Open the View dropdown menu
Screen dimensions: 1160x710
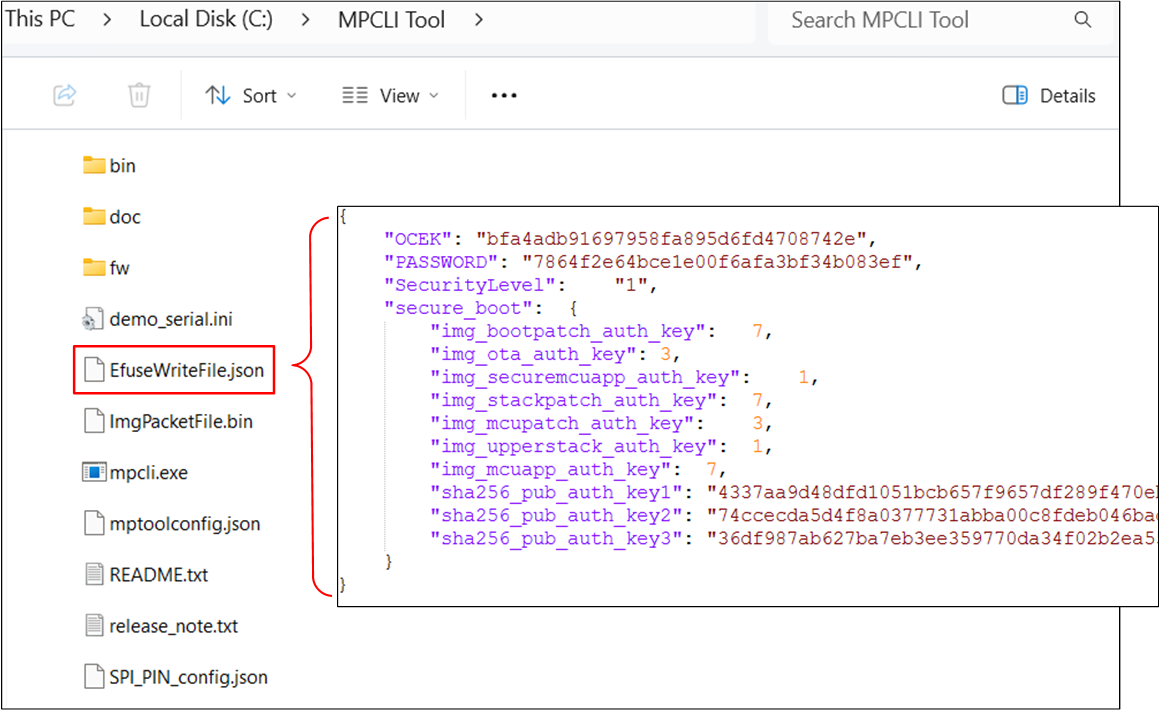click(390, 96)
